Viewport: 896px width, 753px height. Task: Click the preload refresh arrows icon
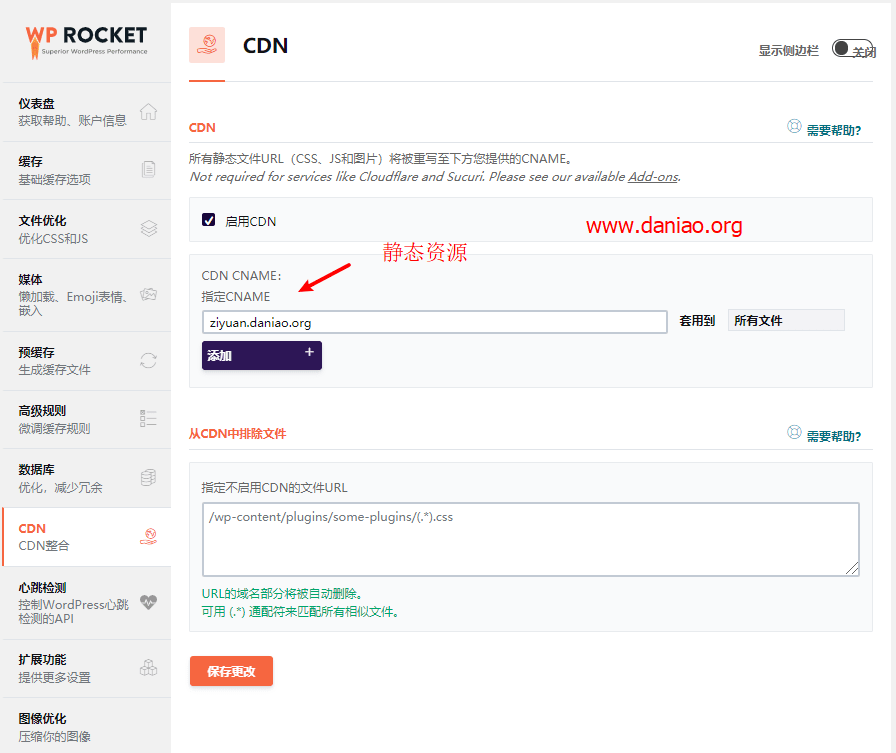(x=149, y=361)
